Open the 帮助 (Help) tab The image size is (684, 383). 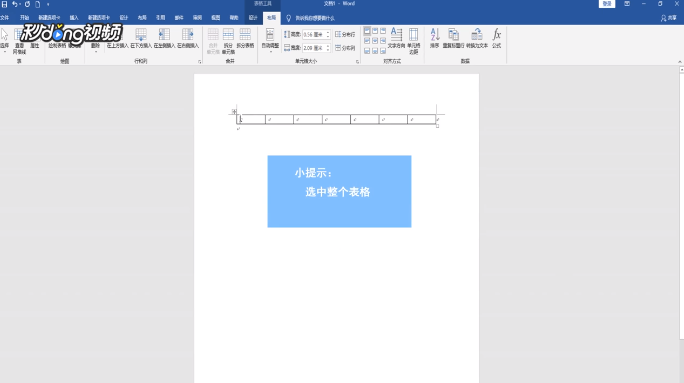point(234,18)
